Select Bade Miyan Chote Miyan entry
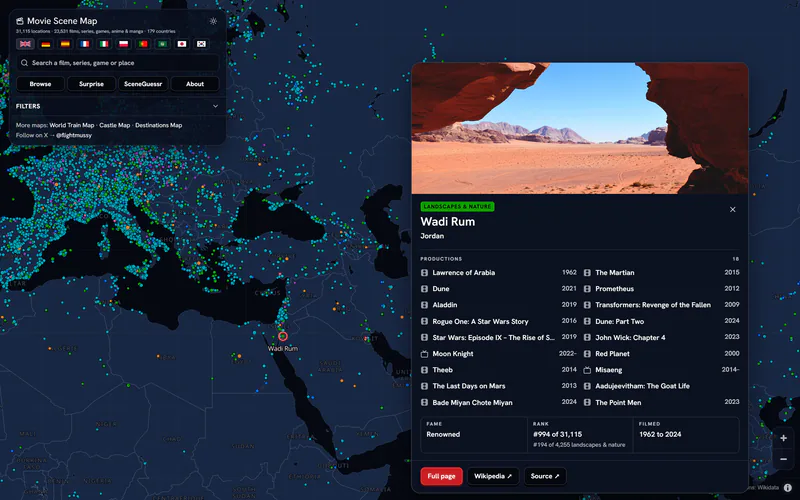 (498, 403)
